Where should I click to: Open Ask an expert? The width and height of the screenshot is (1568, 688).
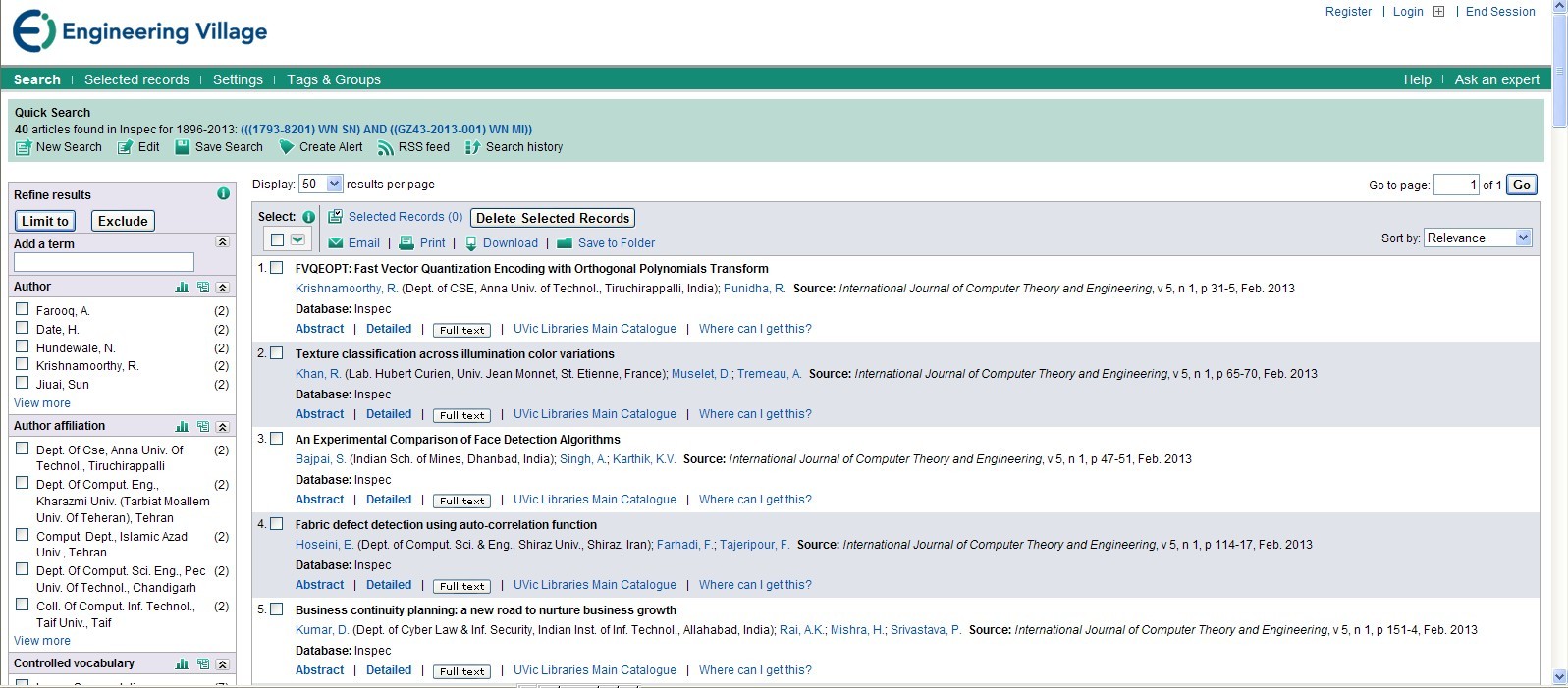click(x=1496, y=79)
